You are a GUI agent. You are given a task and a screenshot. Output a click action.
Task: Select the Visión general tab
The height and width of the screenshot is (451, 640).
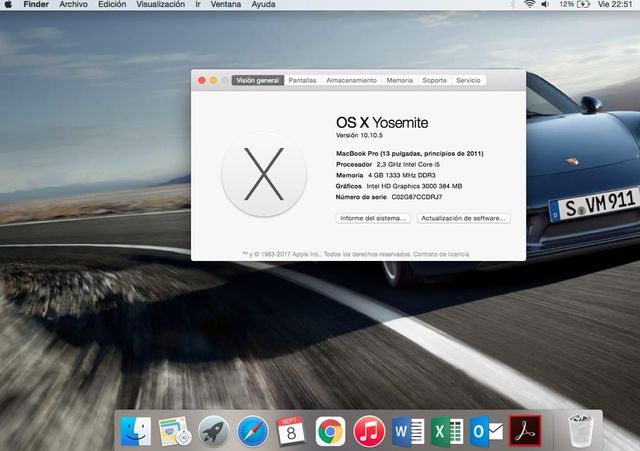258,80
